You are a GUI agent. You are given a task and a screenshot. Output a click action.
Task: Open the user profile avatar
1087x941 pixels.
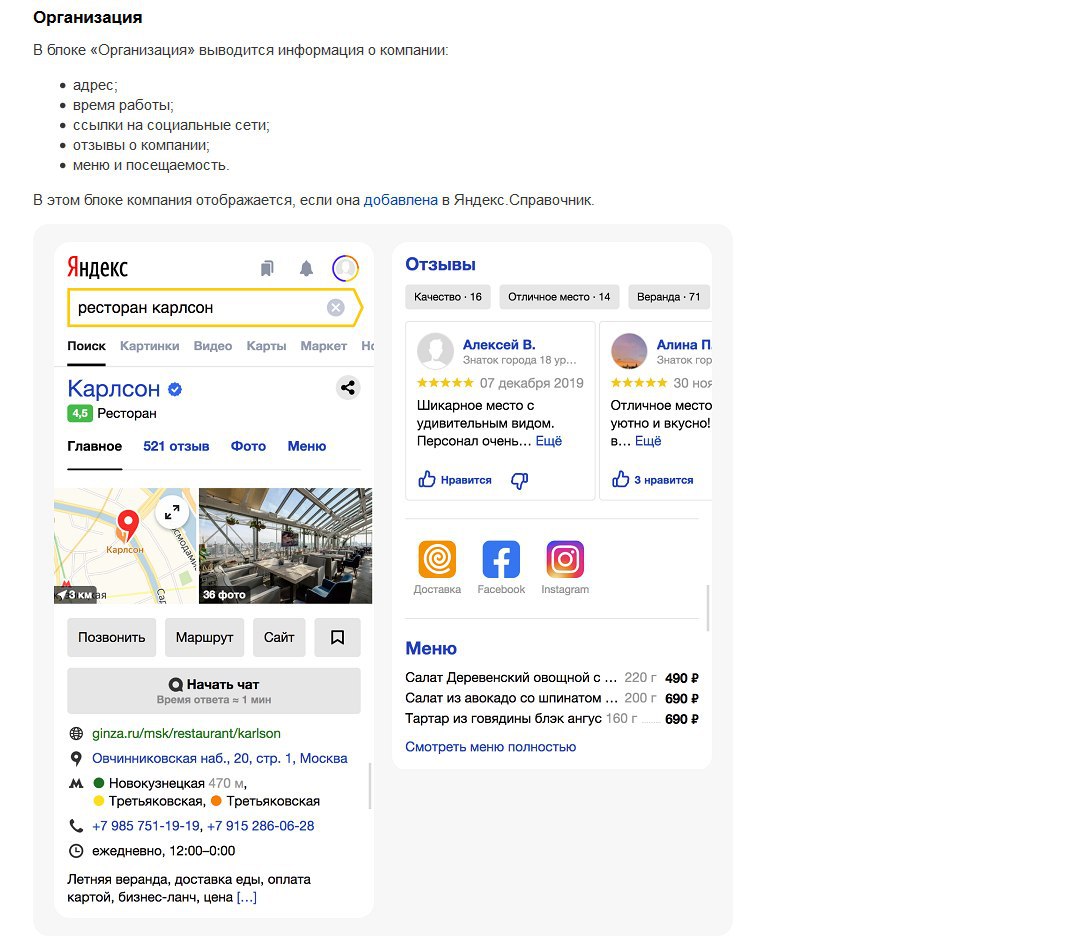click(x=345, y=268)
